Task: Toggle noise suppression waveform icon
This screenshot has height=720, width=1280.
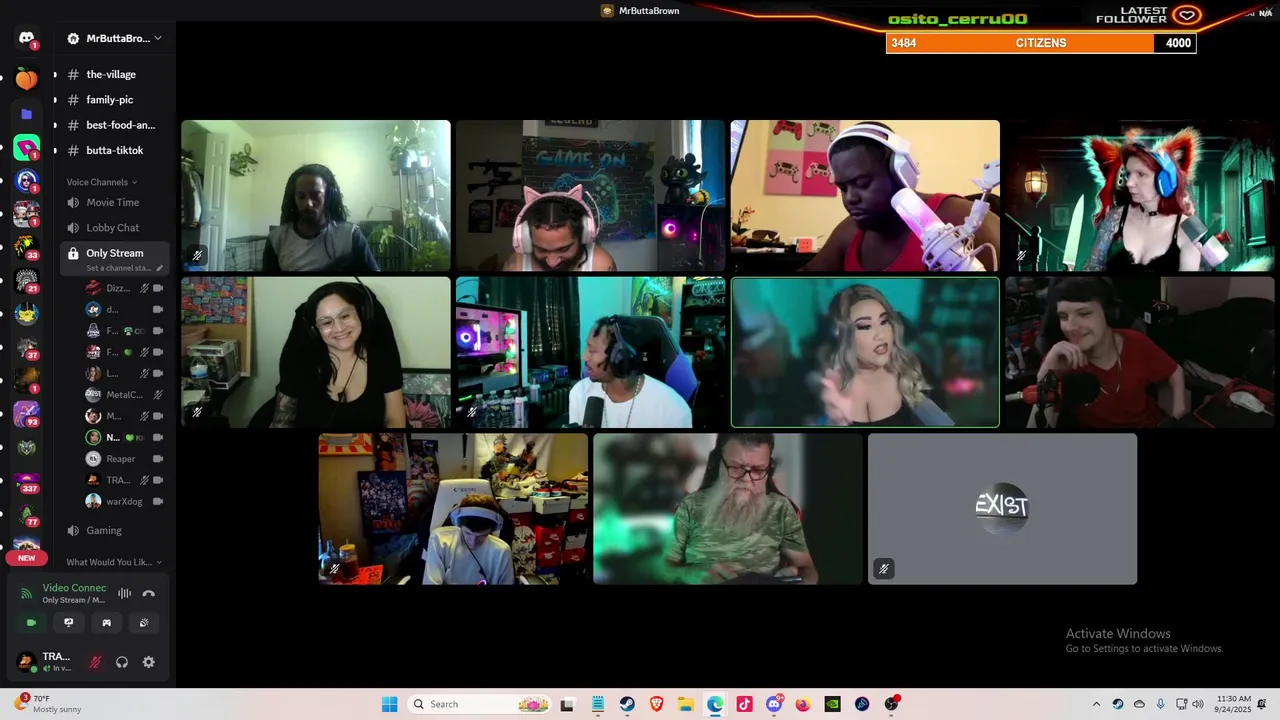Action: click(124, 593)
